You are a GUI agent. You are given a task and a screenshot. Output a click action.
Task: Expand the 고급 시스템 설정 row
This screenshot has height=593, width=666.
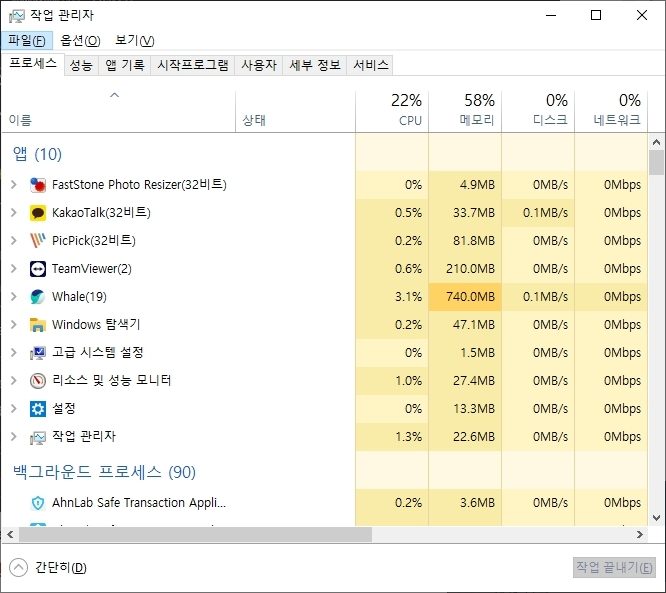tap(14, 353)
